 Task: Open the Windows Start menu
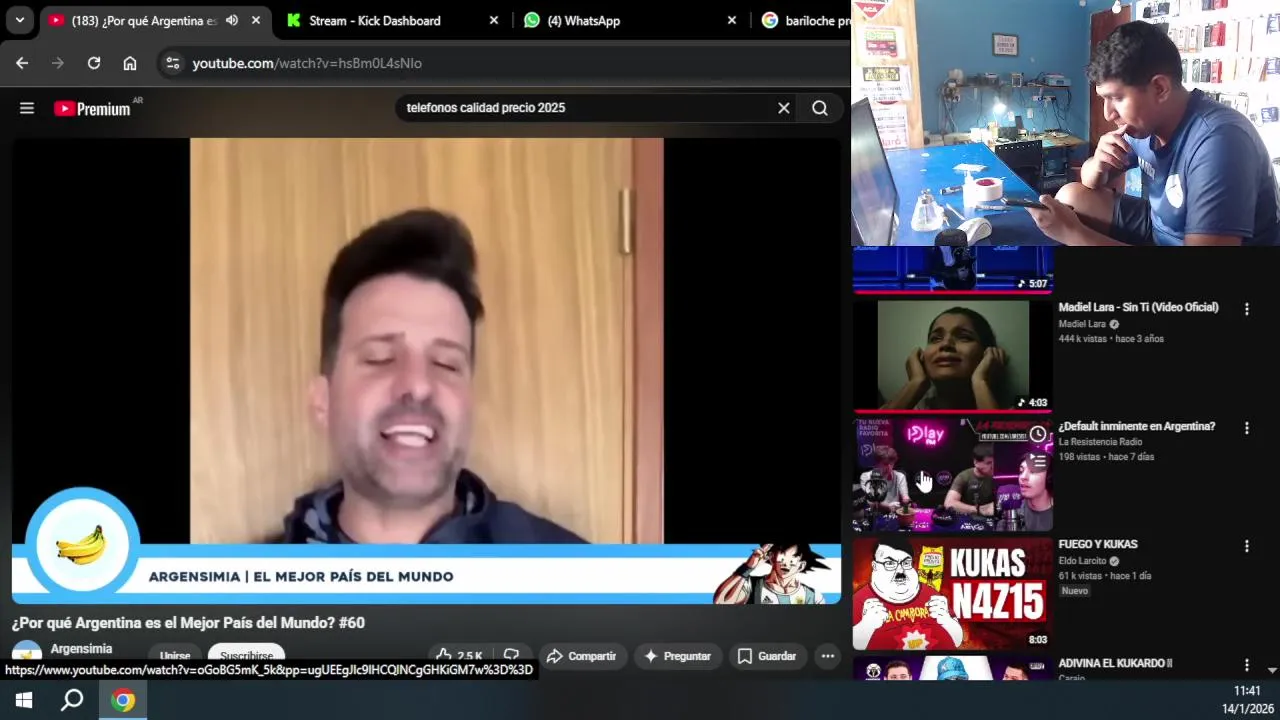point(24,700)
